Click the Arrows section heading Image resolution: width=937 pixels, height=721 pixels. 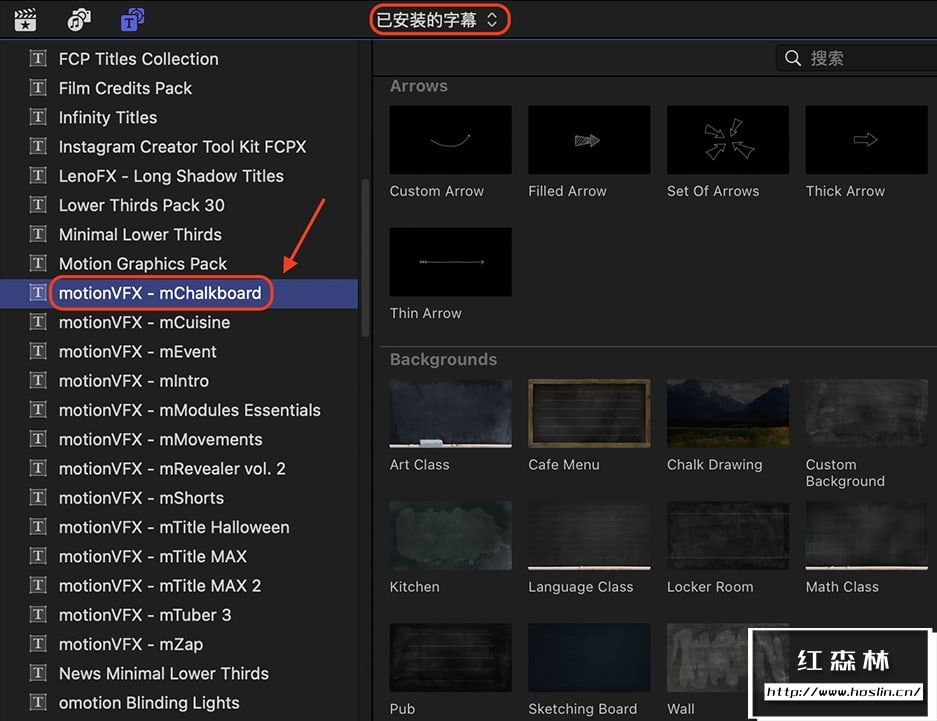(x=418, y=86)
